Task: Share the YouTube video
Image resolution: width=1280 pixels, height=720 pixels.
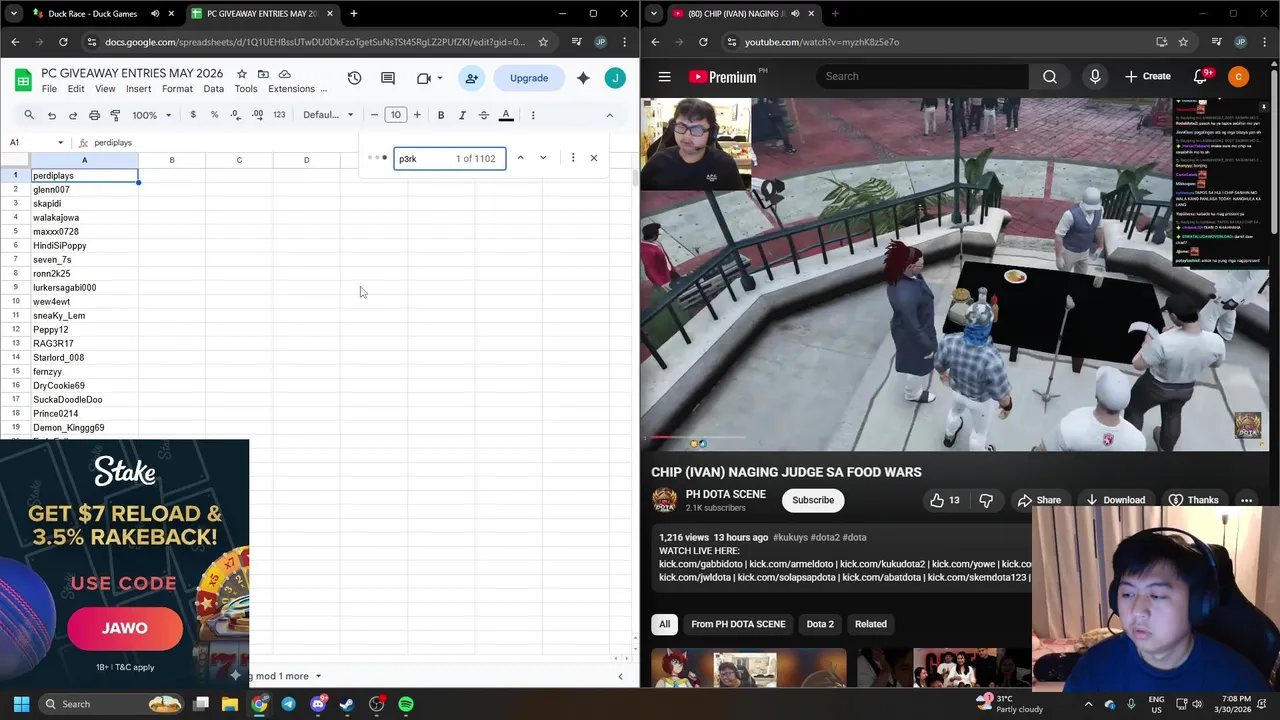Action: (x=1039, y=500)
